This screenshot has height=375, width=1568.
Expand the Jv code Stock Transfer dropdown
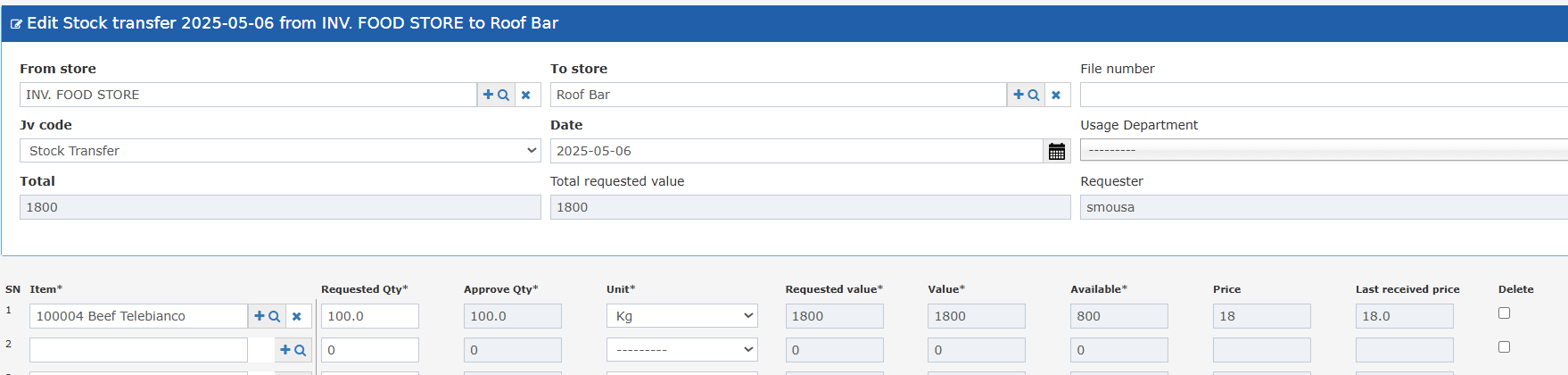[x=280, y=151]
